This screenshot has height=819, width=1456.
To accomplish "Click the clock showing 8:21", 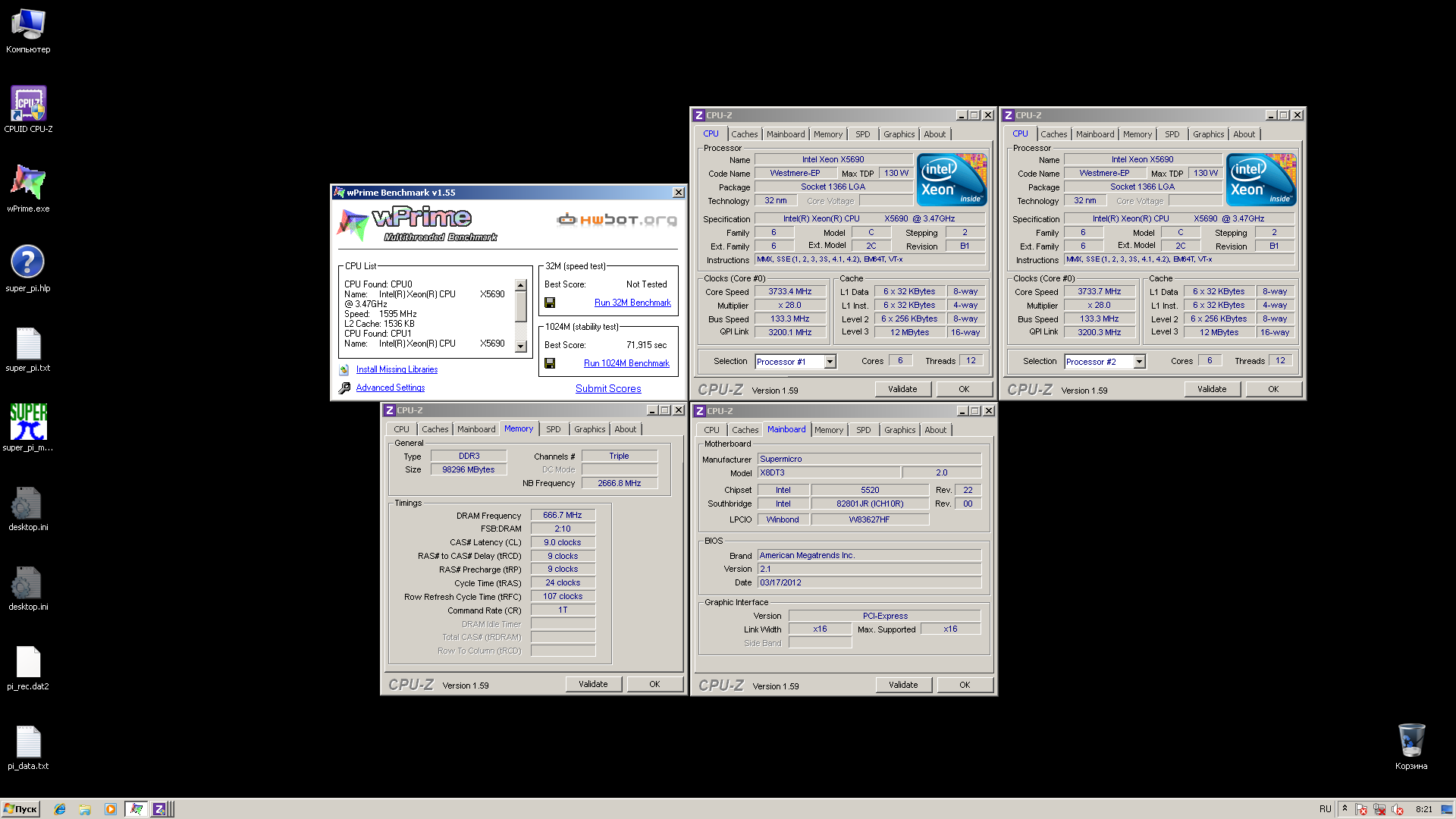I will pyautogui.click(x=1424, y=809).
